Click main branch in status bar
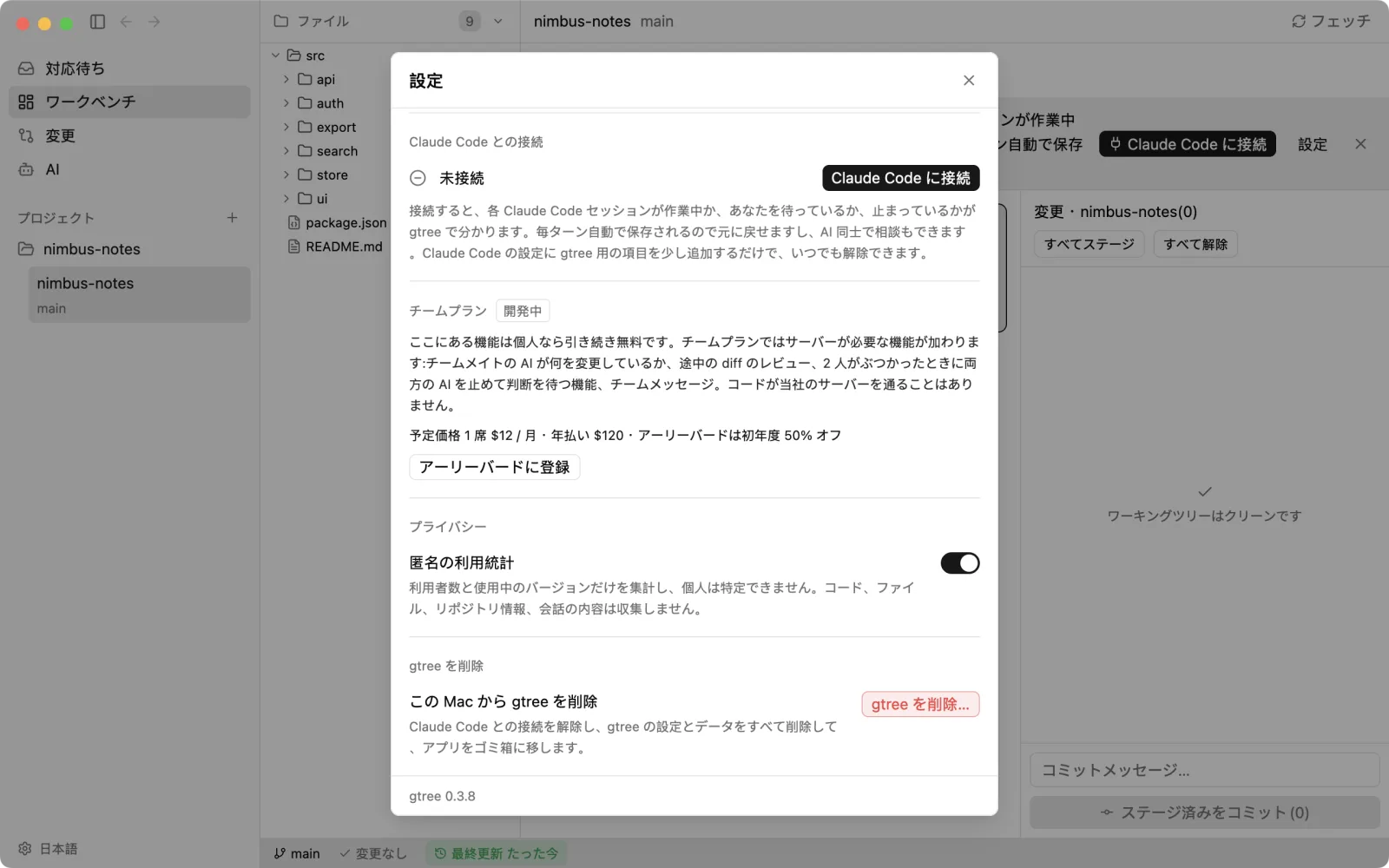The image size is (1389, 868). (297, 853)
